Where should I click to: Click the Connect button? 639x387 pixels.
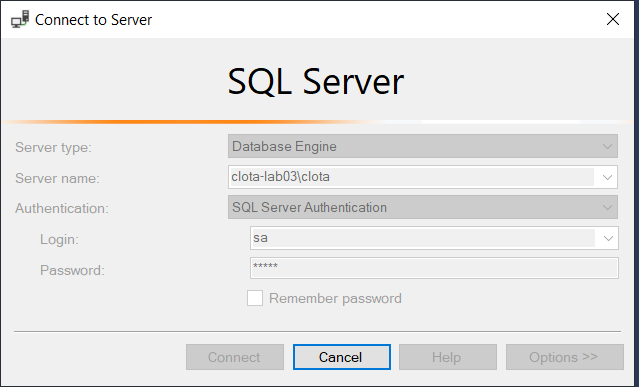(235, 357)
